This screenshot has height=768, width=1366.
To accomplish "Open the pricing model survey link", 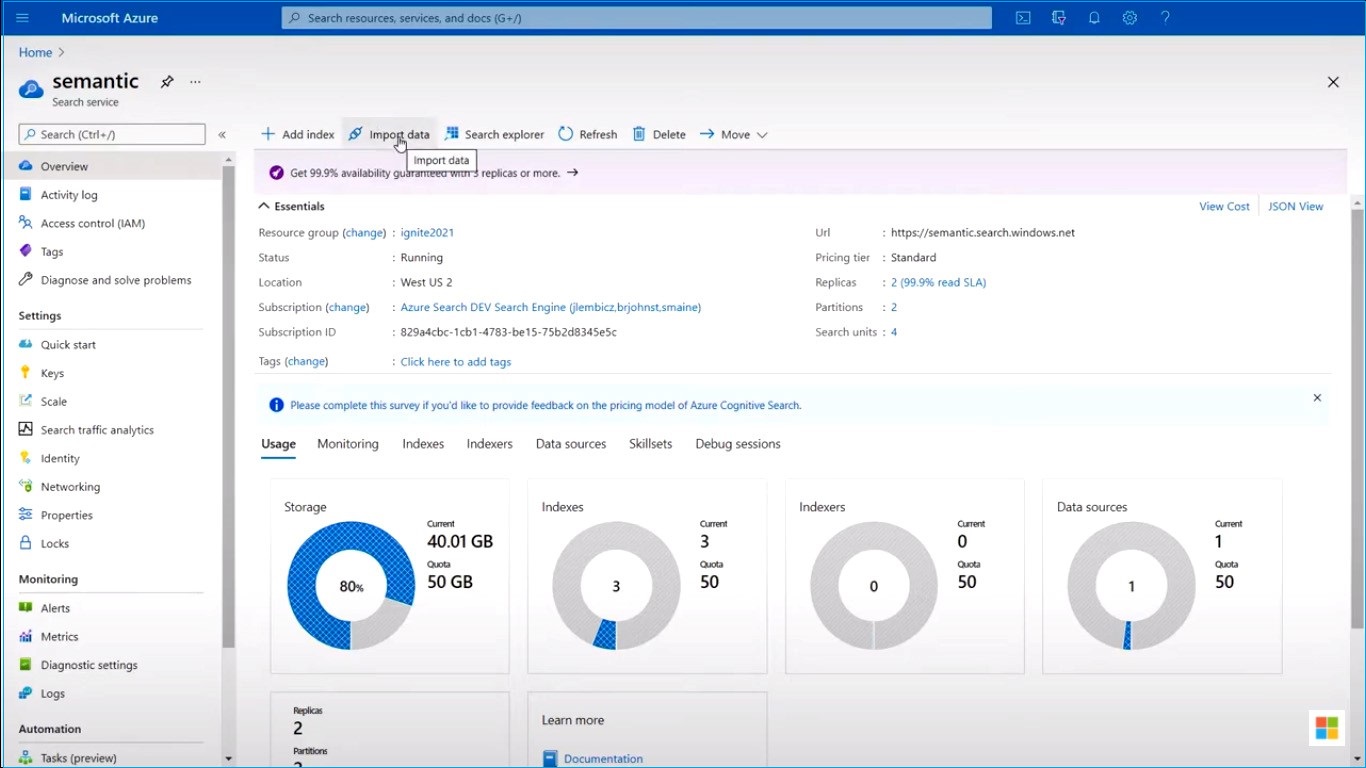I will [546, 405].
